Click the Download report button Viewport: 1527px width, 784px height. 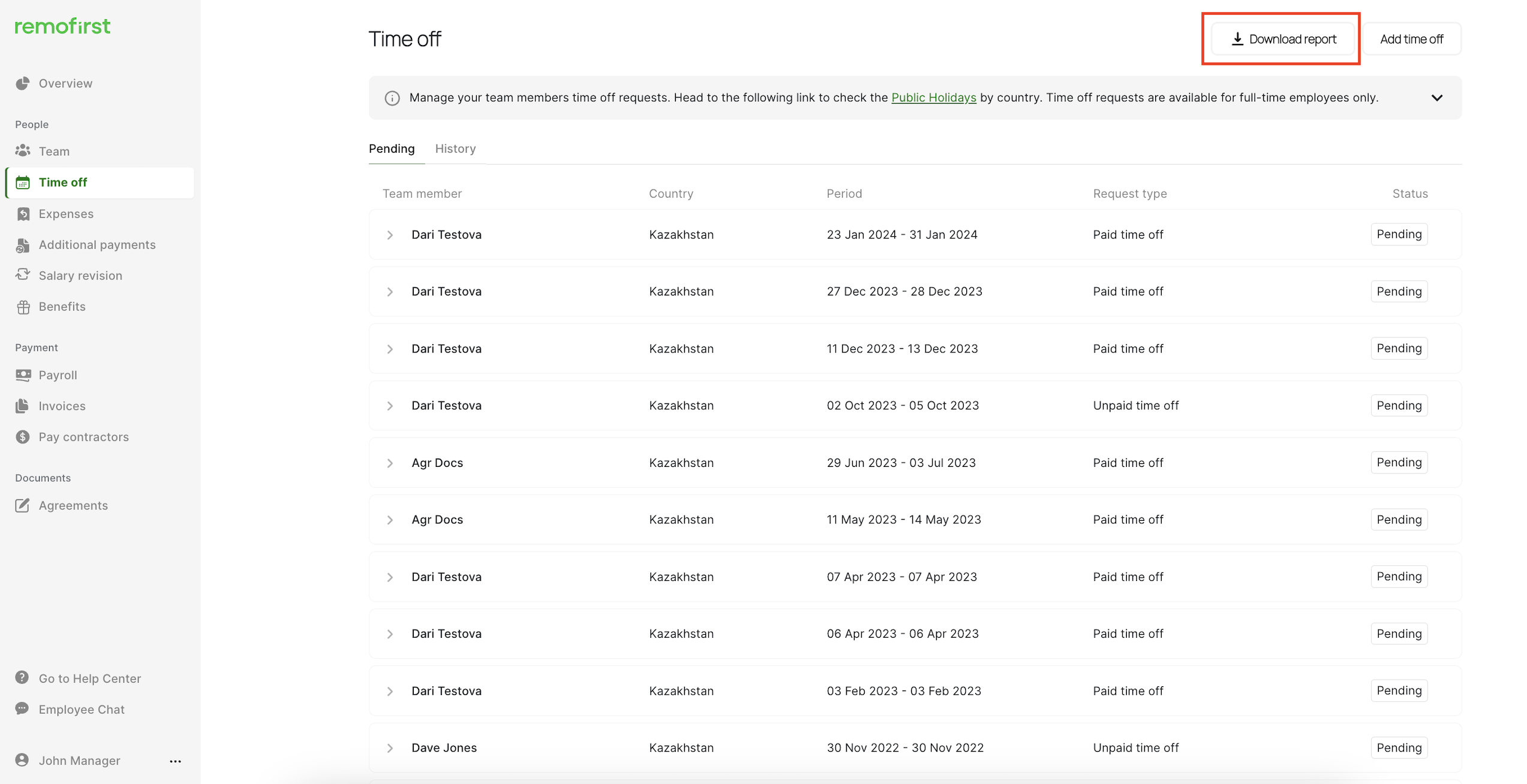[x=1282, y=39]
